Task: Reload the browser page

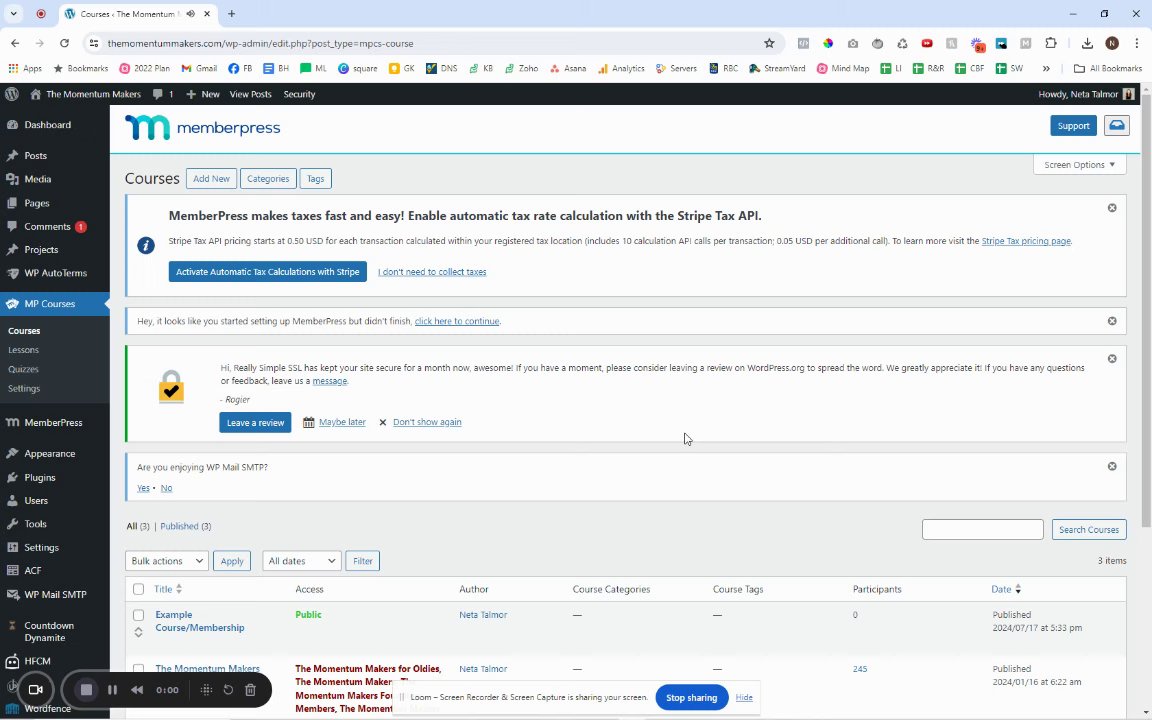Action: click(64, 43)
